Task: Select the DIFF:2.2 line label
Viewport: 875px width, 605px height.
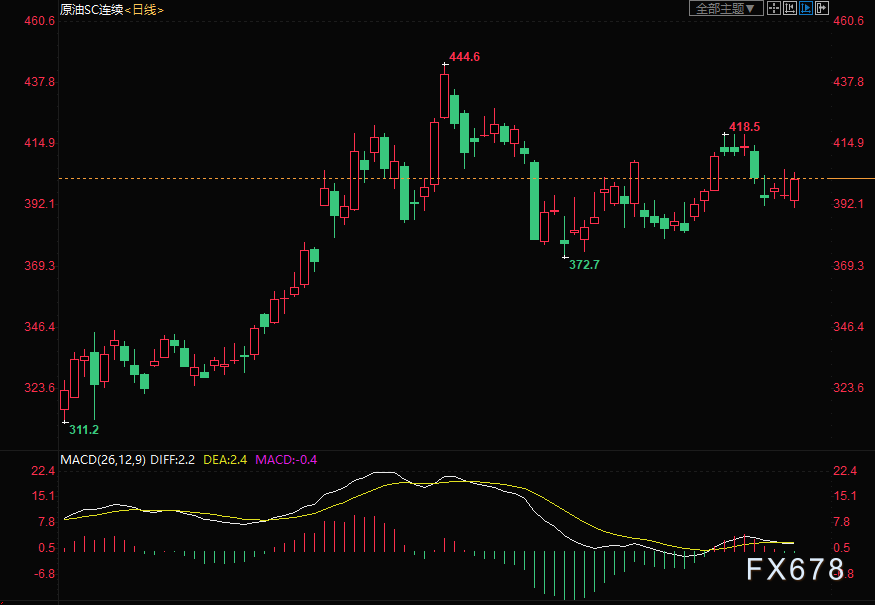Action: click(x=174, y=460)
